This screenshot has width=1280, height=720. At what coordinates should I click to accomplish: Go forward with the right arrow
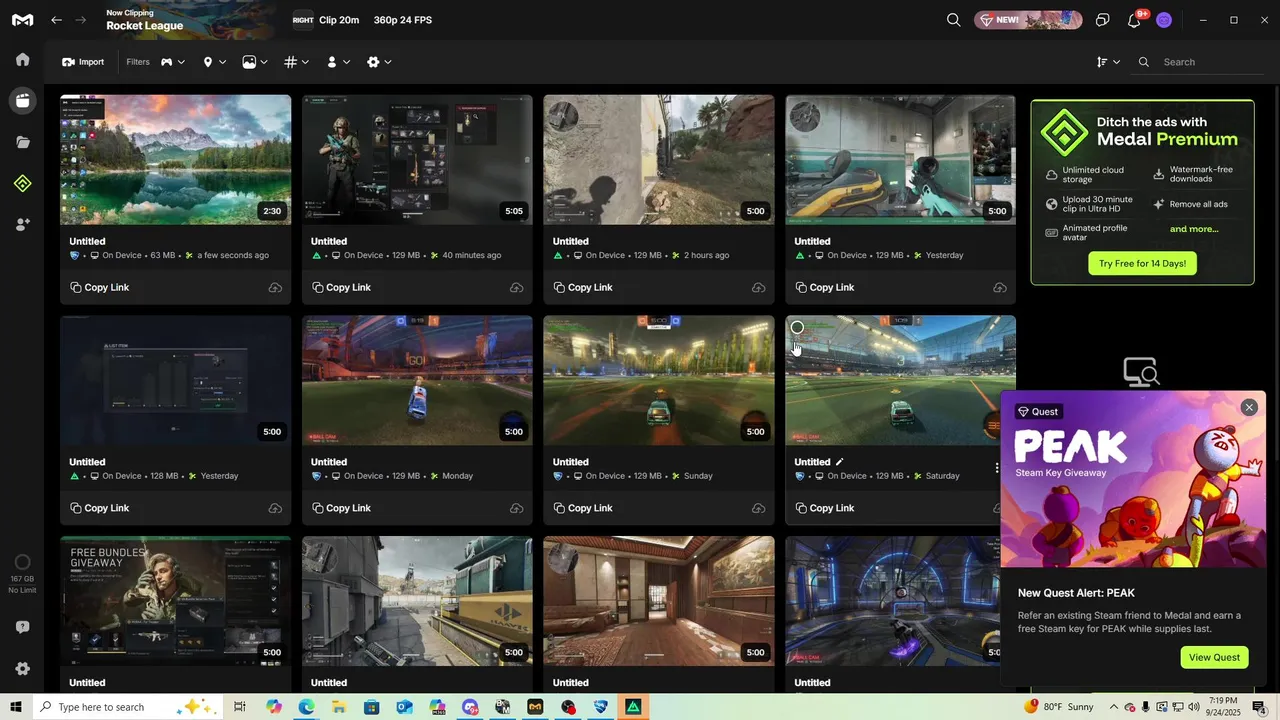tap(81, 20)
